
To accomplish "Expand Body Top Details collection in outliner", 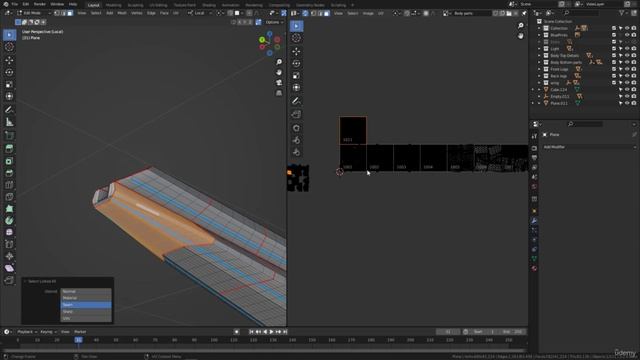I will click(x=539, y=56).
